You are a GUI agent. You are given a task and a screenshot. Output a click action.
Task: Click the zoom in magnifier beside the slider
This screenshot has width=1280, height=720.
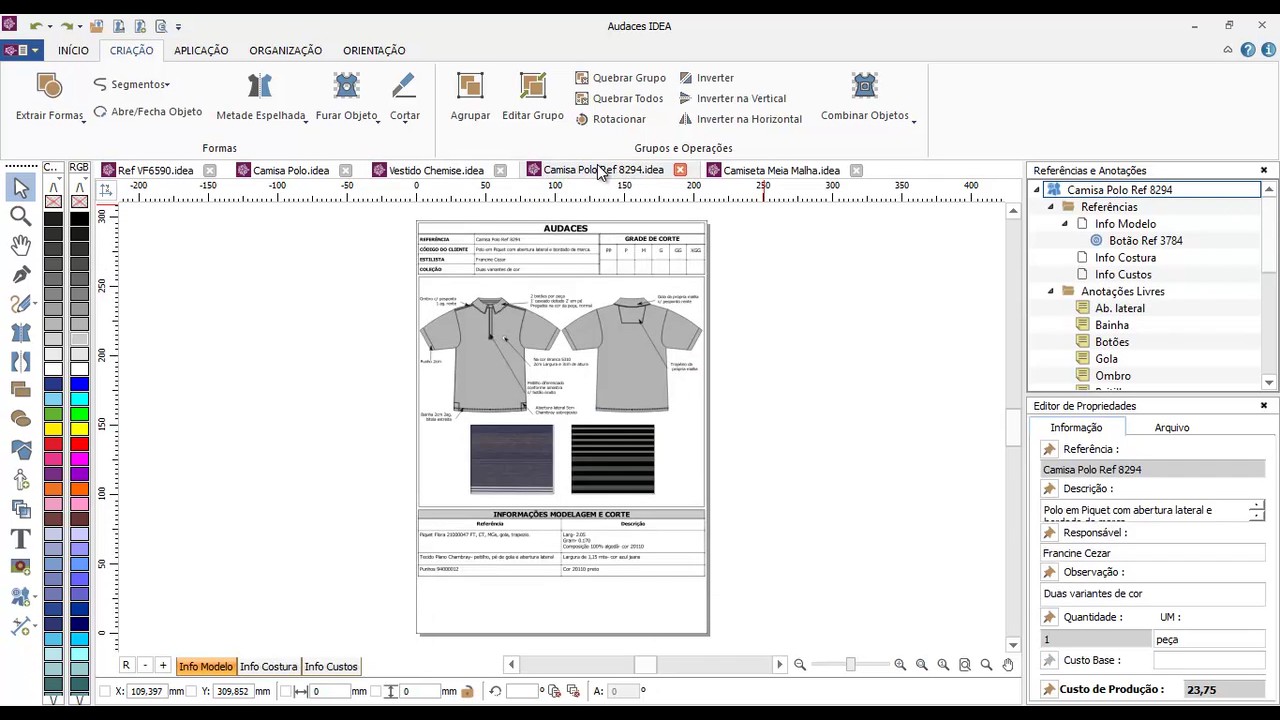900,665
